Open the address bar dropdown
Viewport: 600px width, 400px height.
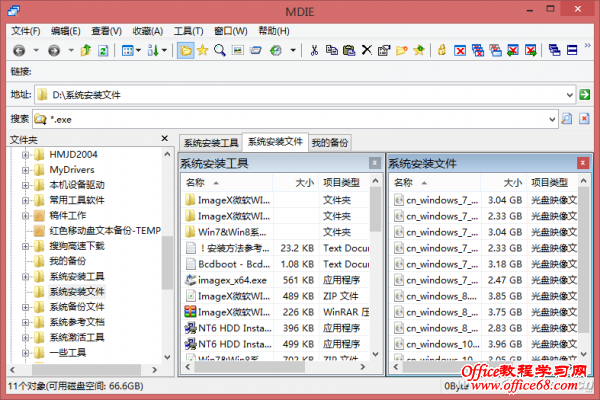(x=570, y=95)
